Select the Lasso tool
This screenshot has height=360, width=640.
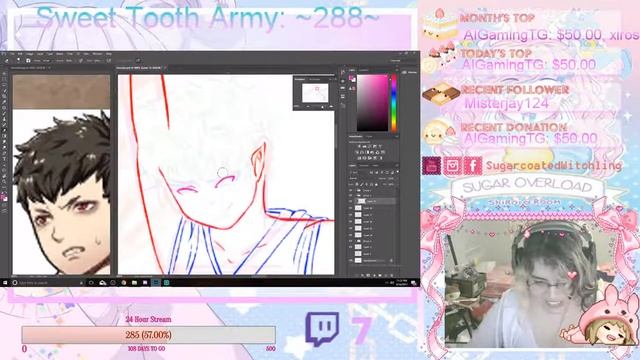pos(4,84)
